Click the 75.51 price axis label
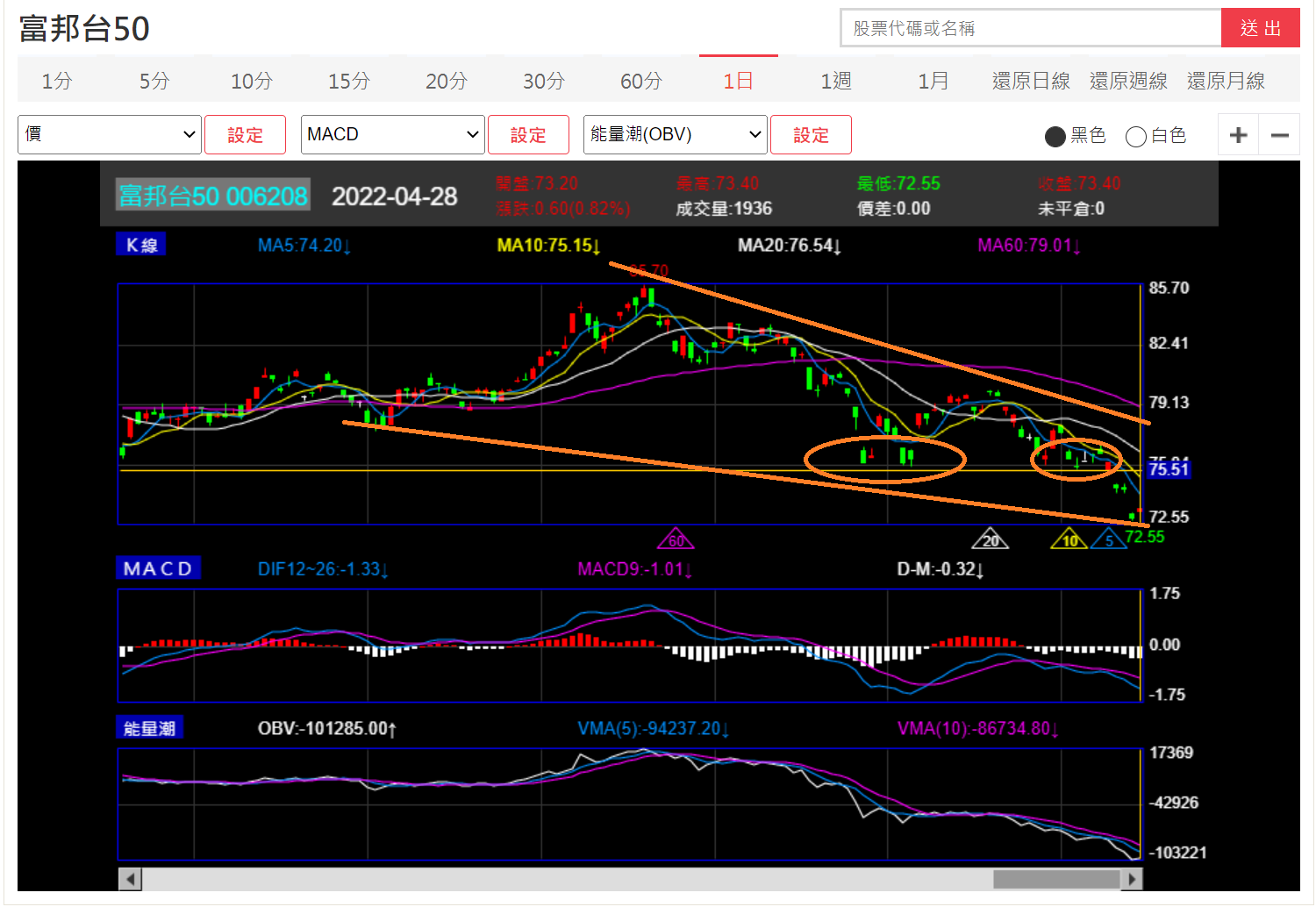1316x907 pixels. 1169,469
